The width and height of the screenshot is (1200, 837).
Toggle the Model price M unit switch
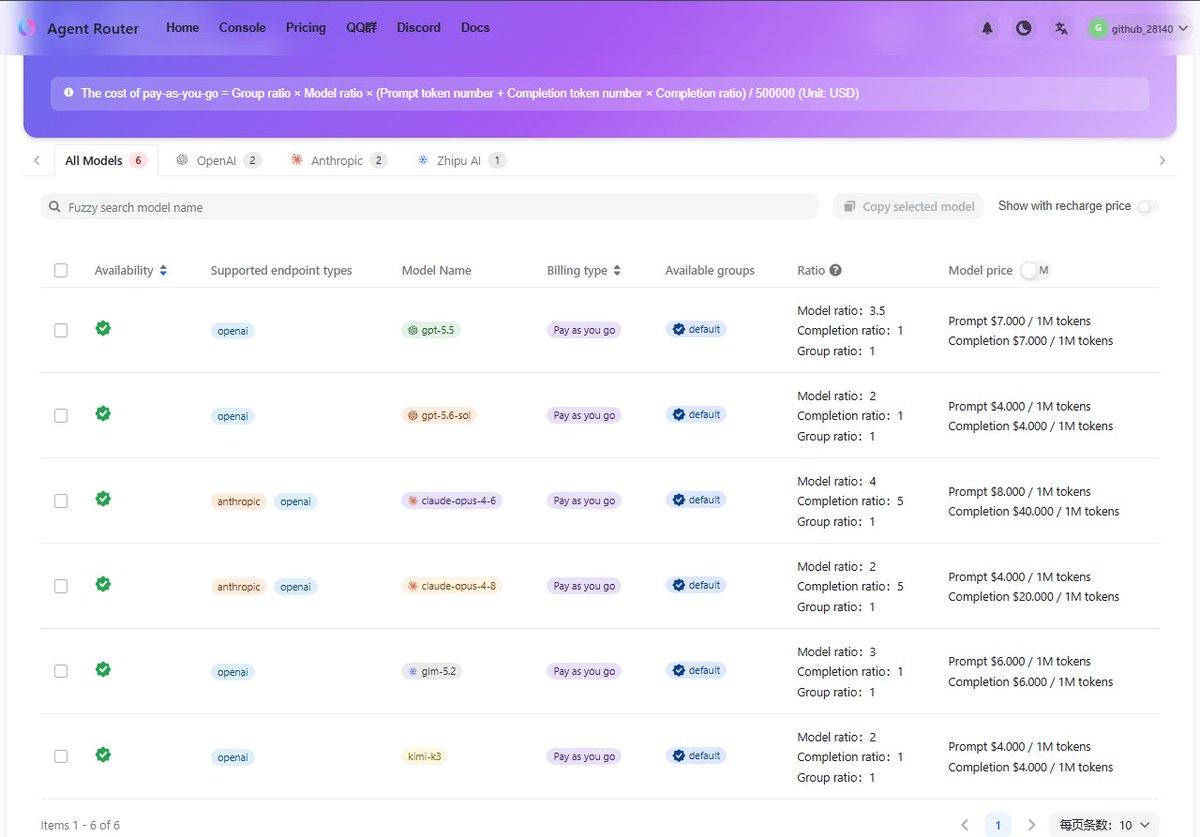tap(1036, 270)
